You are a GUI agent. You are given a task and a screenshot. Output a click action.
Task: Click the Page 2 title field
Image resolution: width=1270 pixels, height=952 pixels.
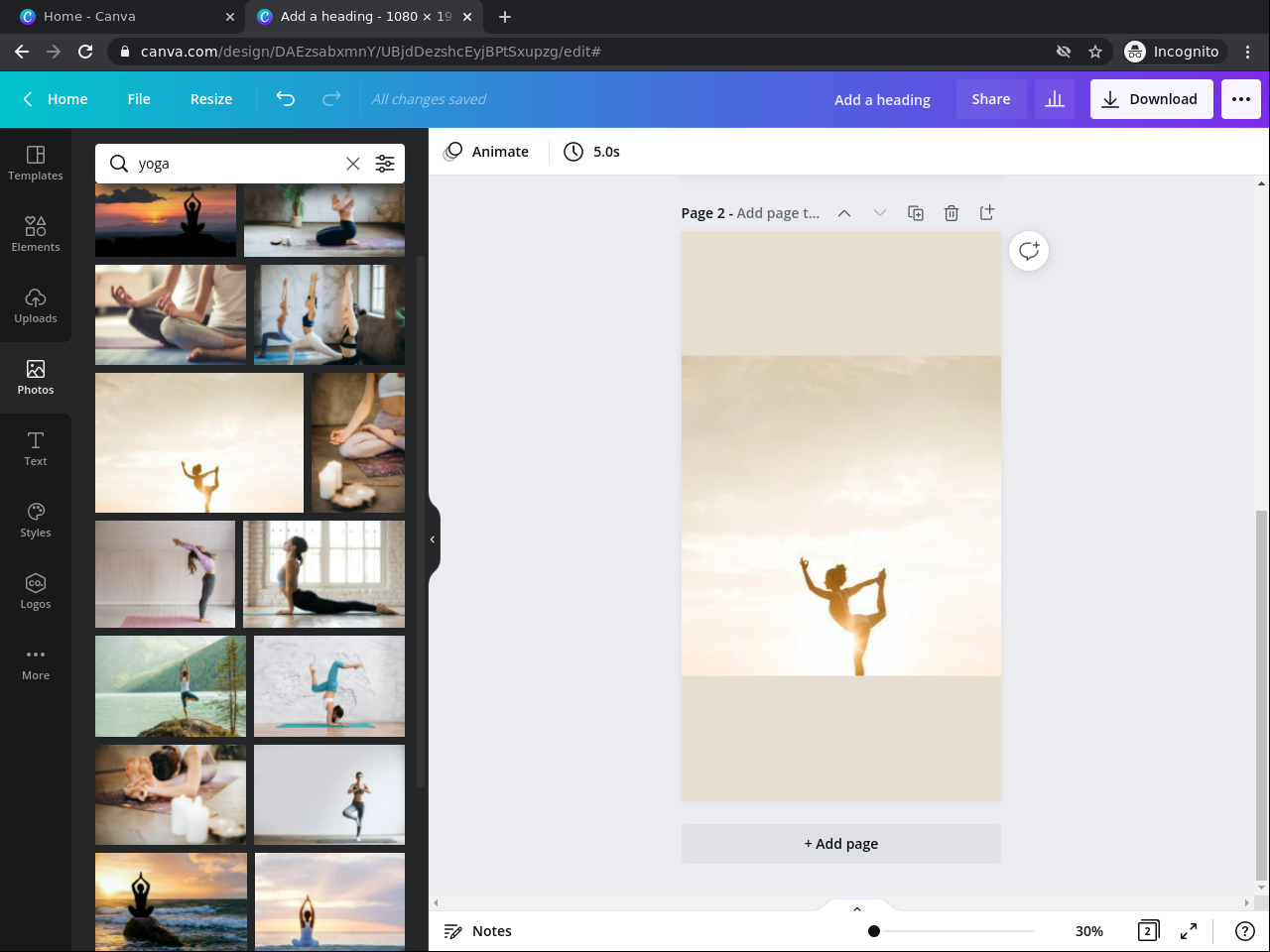click(x=778, y=213)
